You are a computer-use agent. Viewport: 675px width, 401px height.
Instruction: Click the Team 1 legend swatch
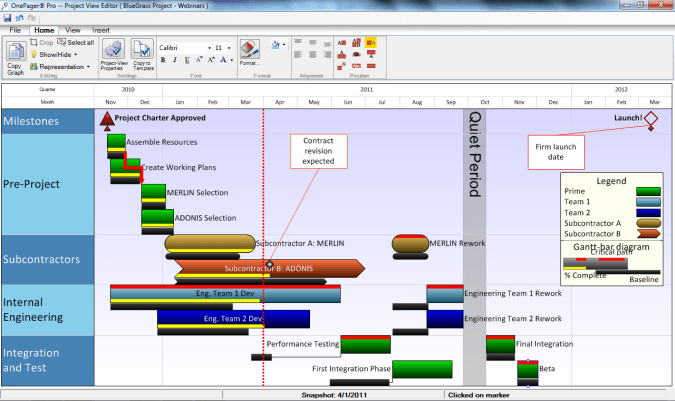tap(648, 202)
